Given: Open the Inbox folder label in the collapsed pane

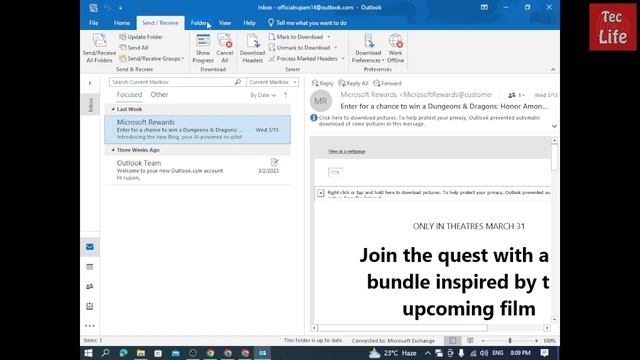Looking at the screenshot, I should (90, 105).
